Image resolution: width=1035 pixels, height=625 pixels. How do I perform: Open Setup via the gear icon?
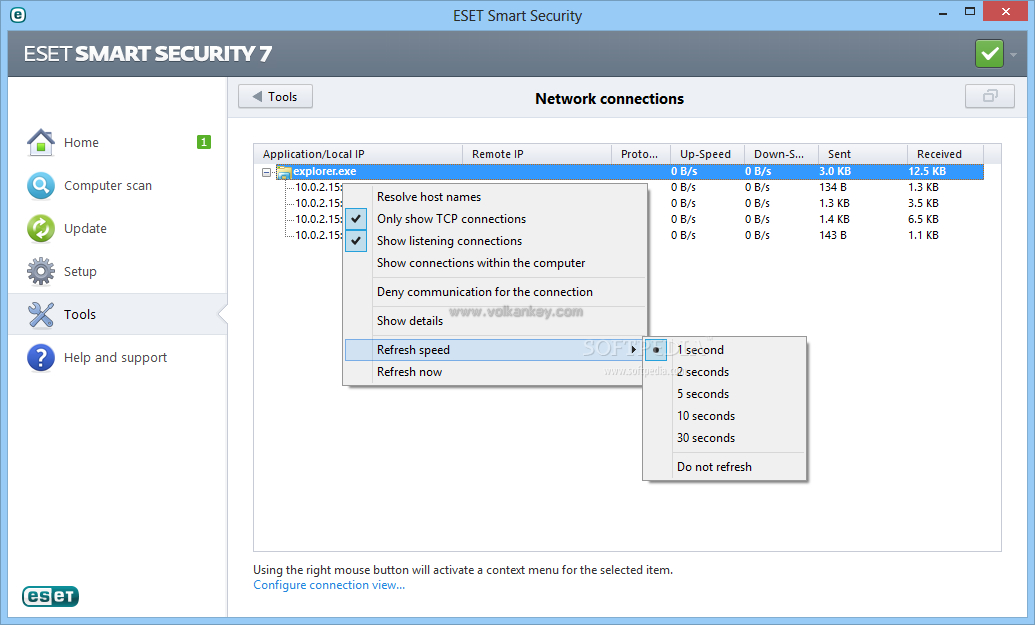pyautogui.click(x=41, y=272)
